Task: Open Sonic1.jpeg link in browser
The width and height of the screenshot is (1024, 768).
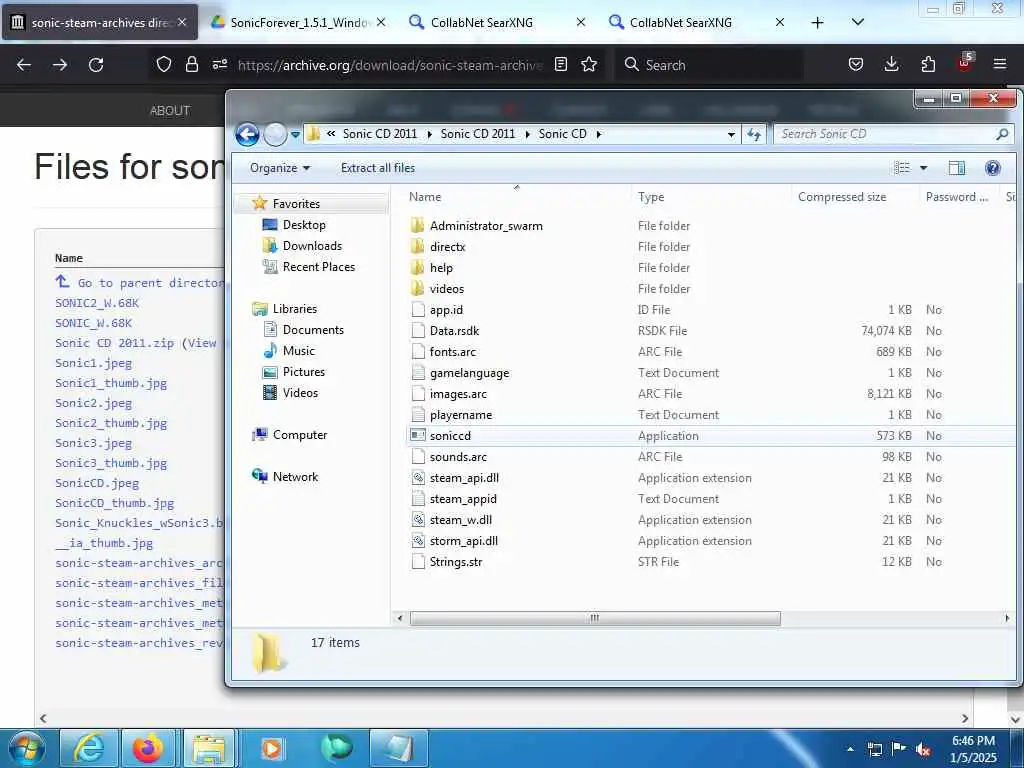Action: [93, 363]
